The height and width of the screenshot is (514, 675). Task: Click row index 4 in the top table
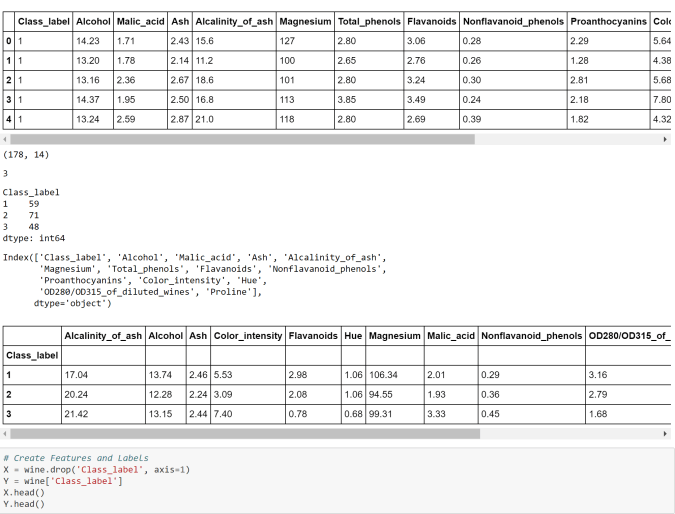[x=8, y=119]
